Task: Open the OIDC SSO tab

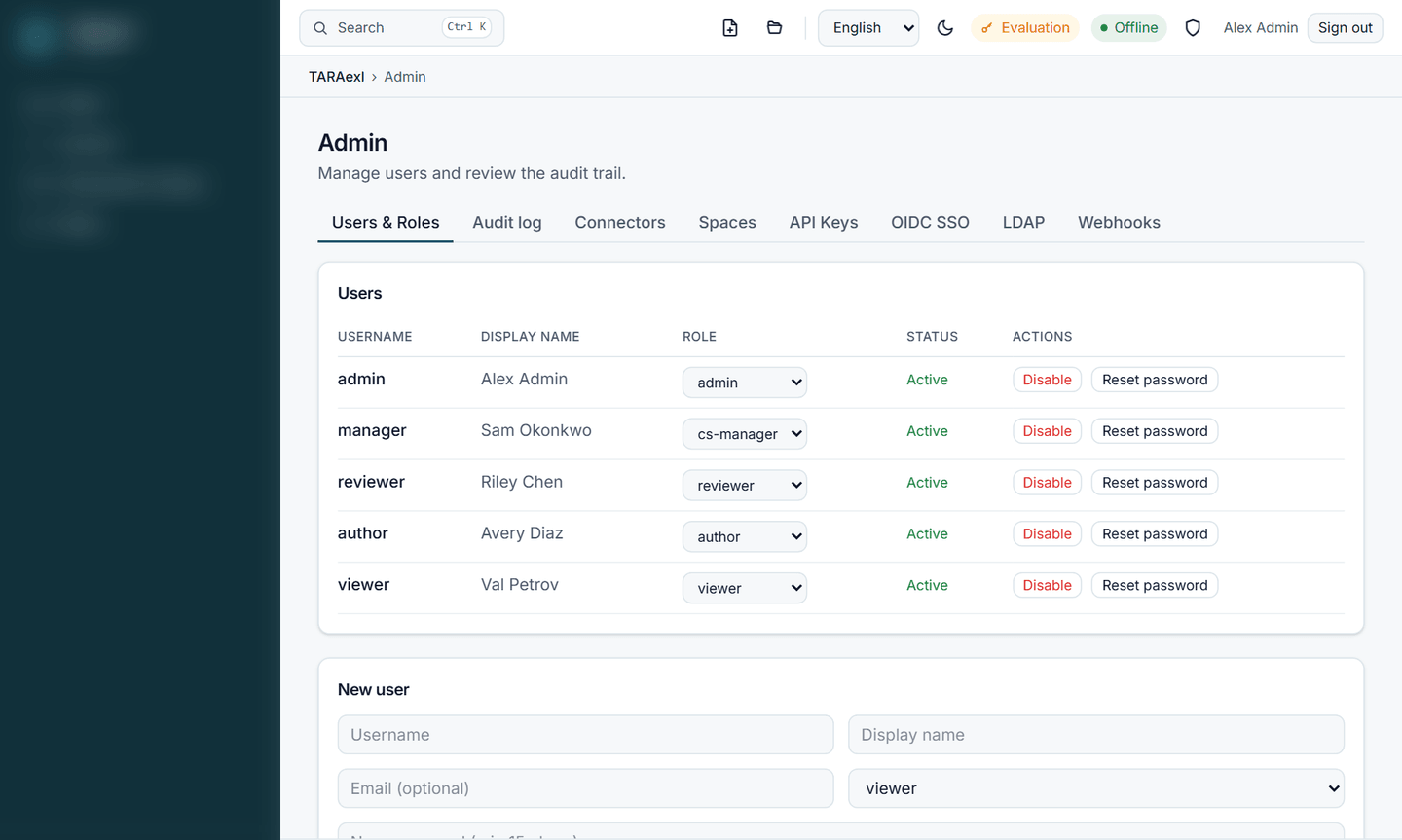Action: (x=930, y=223)
